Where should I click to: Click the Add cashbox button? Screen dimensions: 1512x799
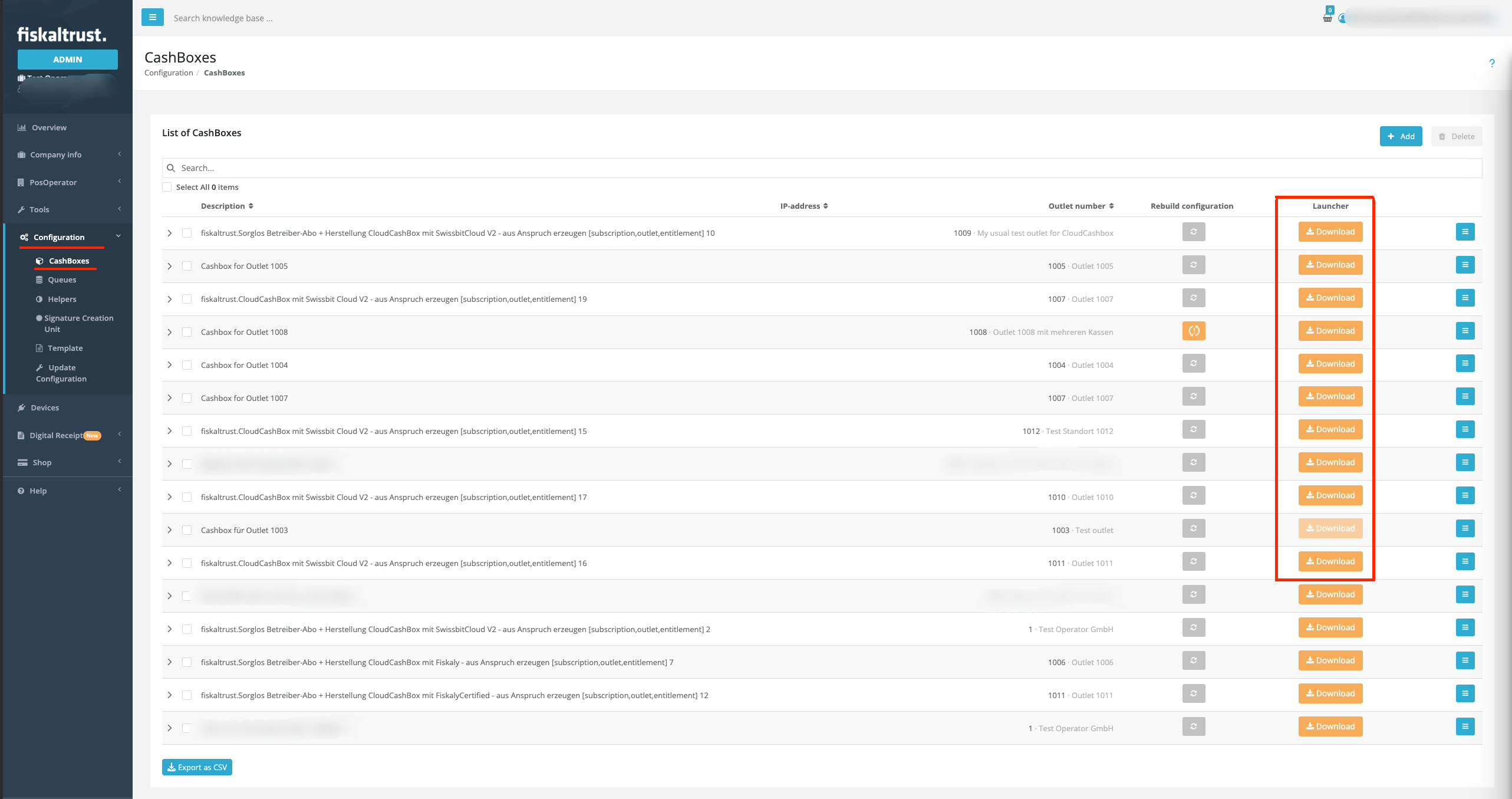click(x=1401, y=136)
